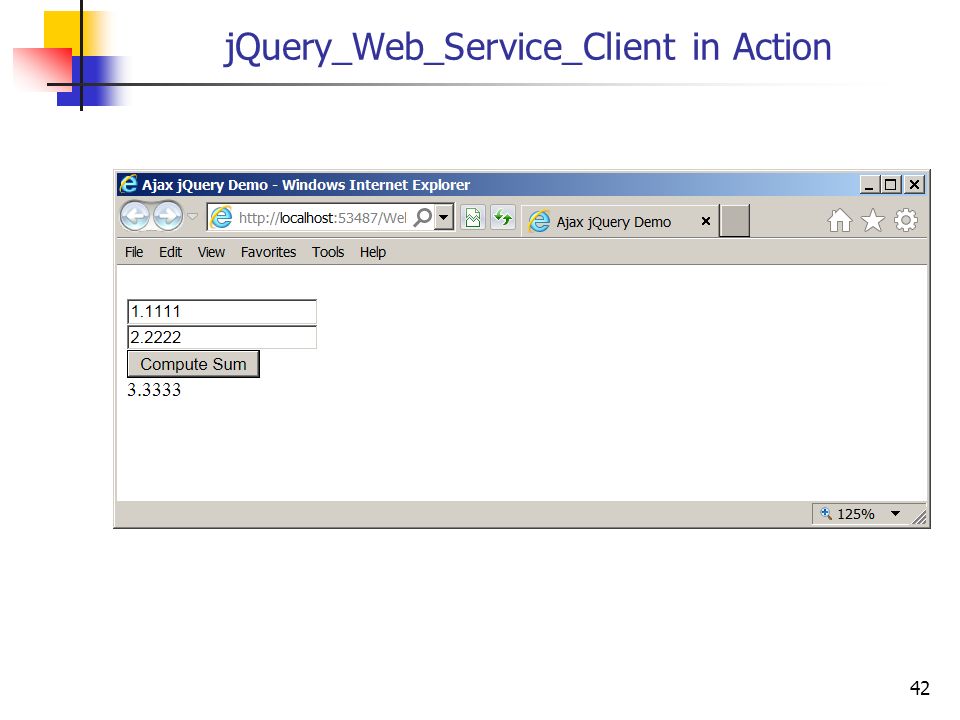Open the Help menu
Image resolution: width=960 pixels, height=720 pixels.
[x=373, y=252]
